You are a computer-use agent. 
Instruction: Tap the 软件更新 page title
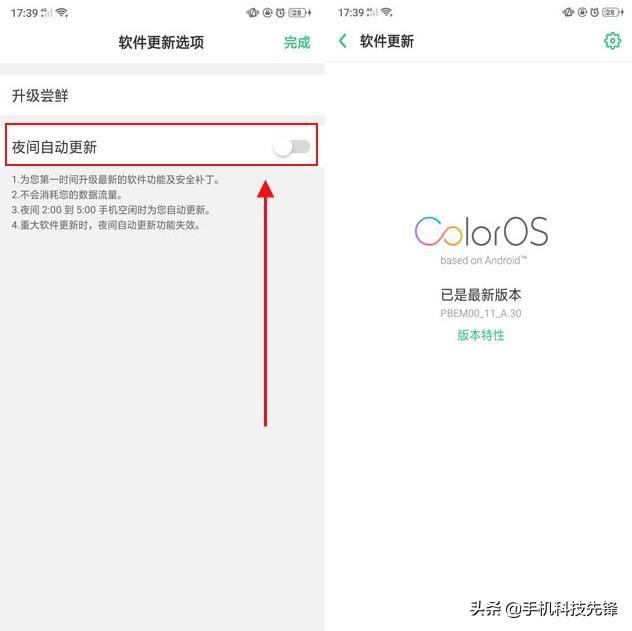[387, 41]
